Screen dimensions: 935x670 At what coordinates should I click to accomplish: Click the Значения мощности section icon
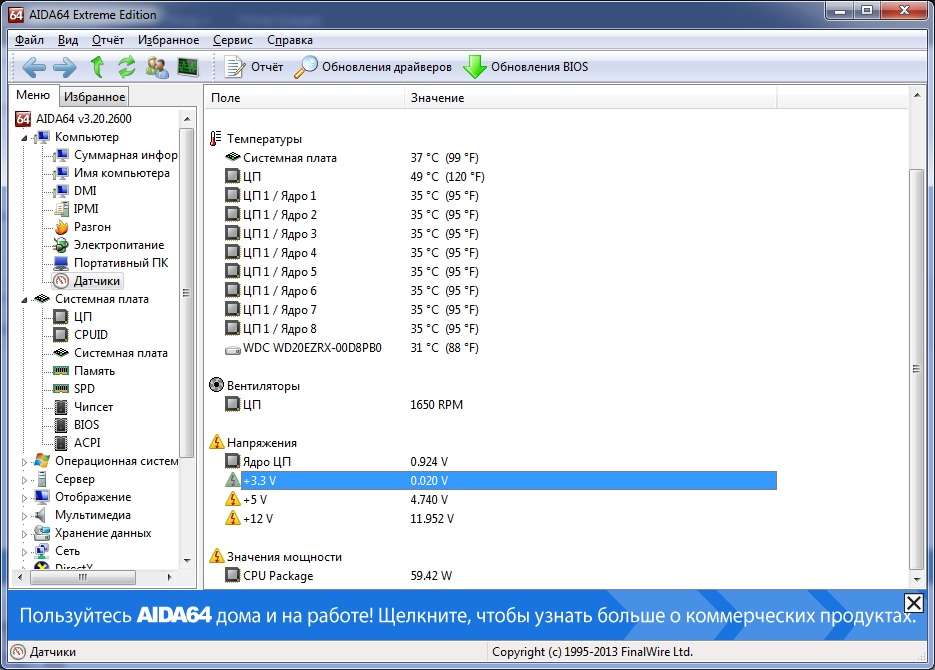point(216,556)
